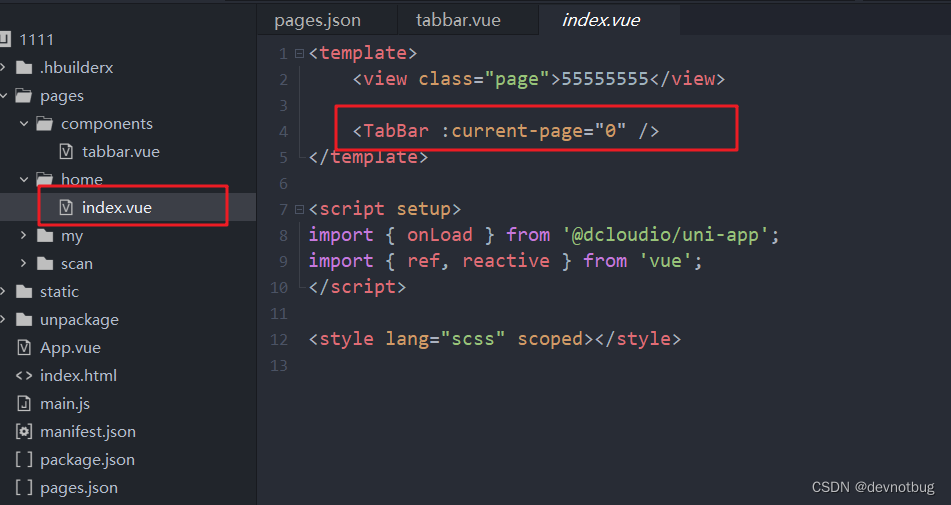
Task: Click the manifest.json gear icon
Action: (x=24, y=432)
